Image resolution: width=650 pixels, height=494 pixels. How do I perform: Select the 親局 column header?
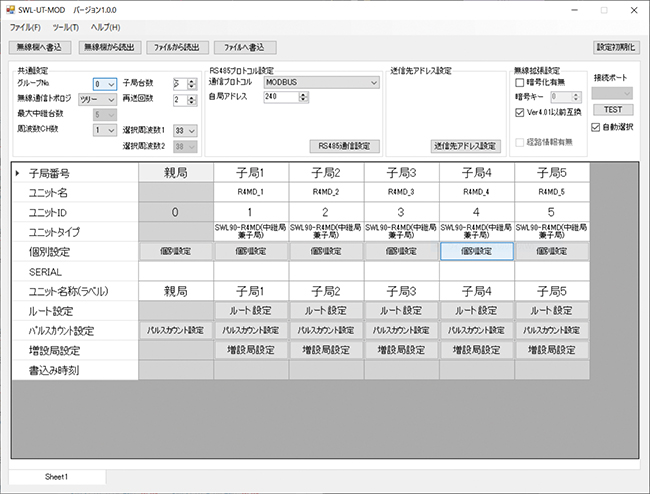pyautogui.click(x=176, y=172)
